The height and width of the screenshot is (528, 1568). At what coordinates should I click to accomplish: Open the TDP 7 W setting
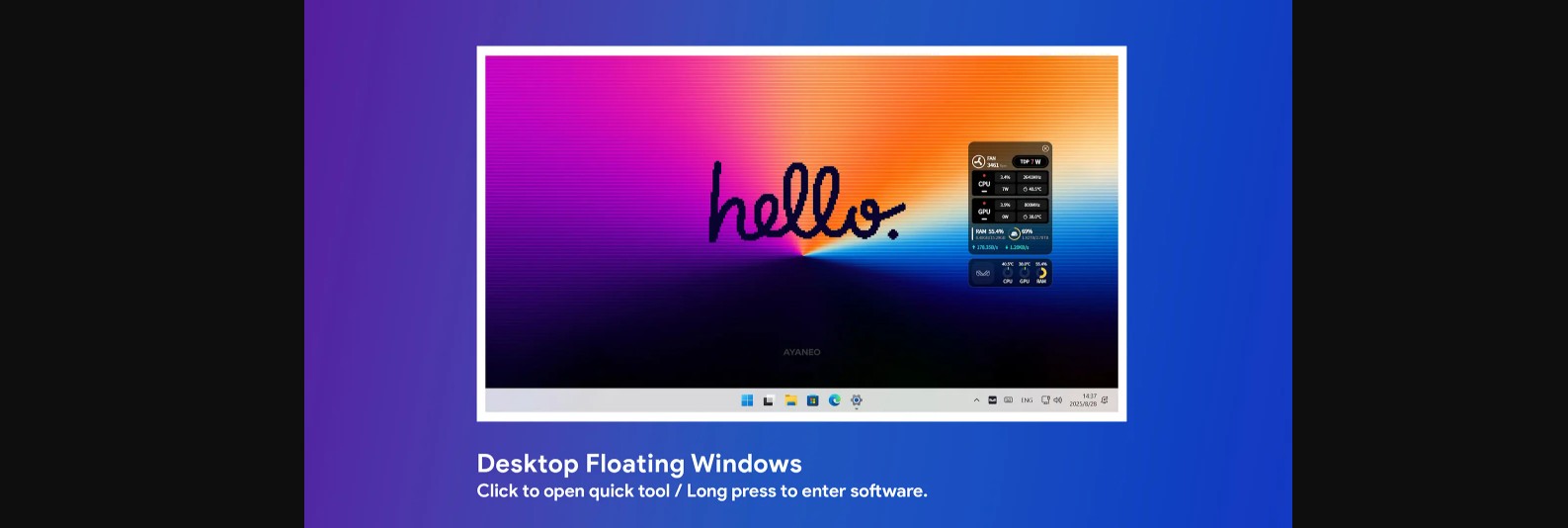pos(1031,161)
